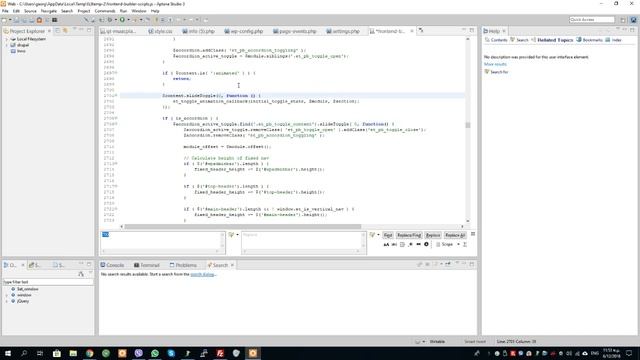The width and height of the screenshot is (640, 360).
Task: Open the find history dropdown arrow
Action: [237, 235]
